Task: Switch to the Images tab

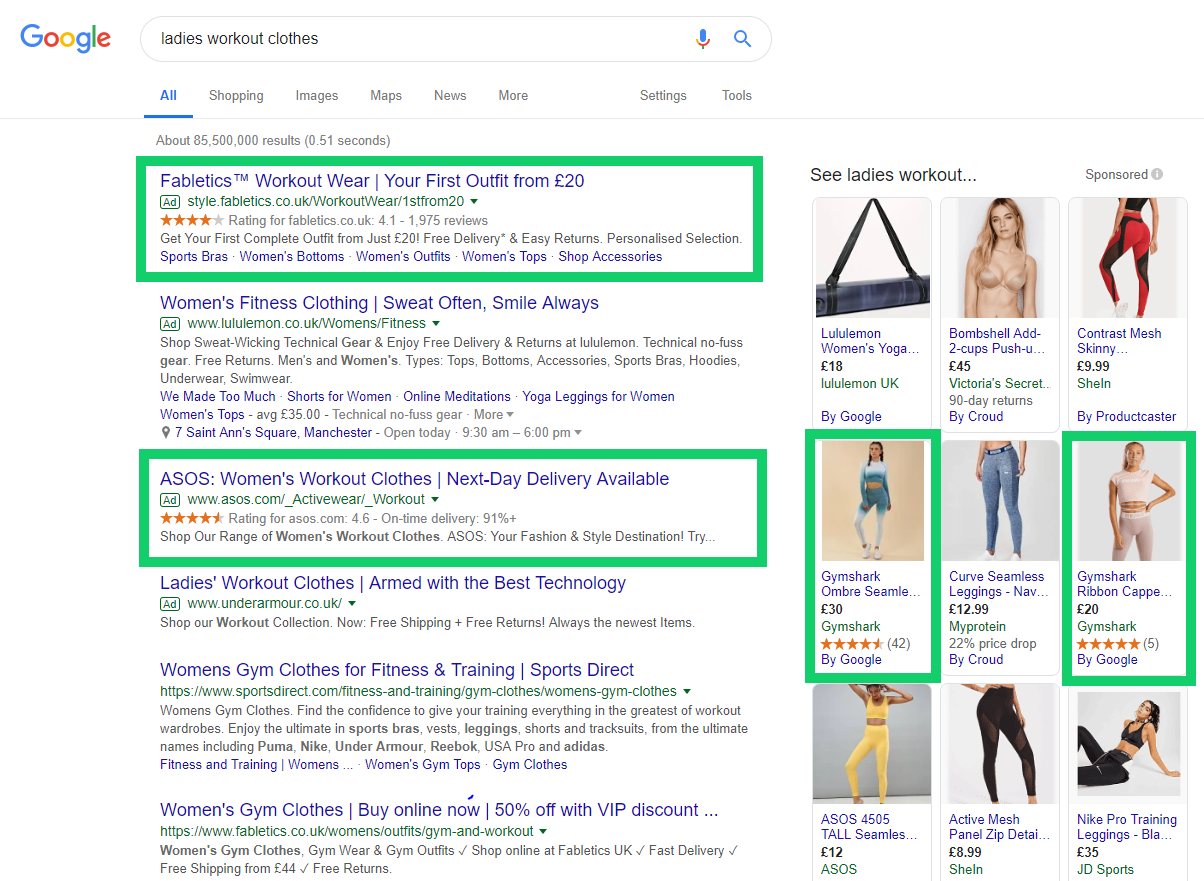Action: click(x=317, y=96)
